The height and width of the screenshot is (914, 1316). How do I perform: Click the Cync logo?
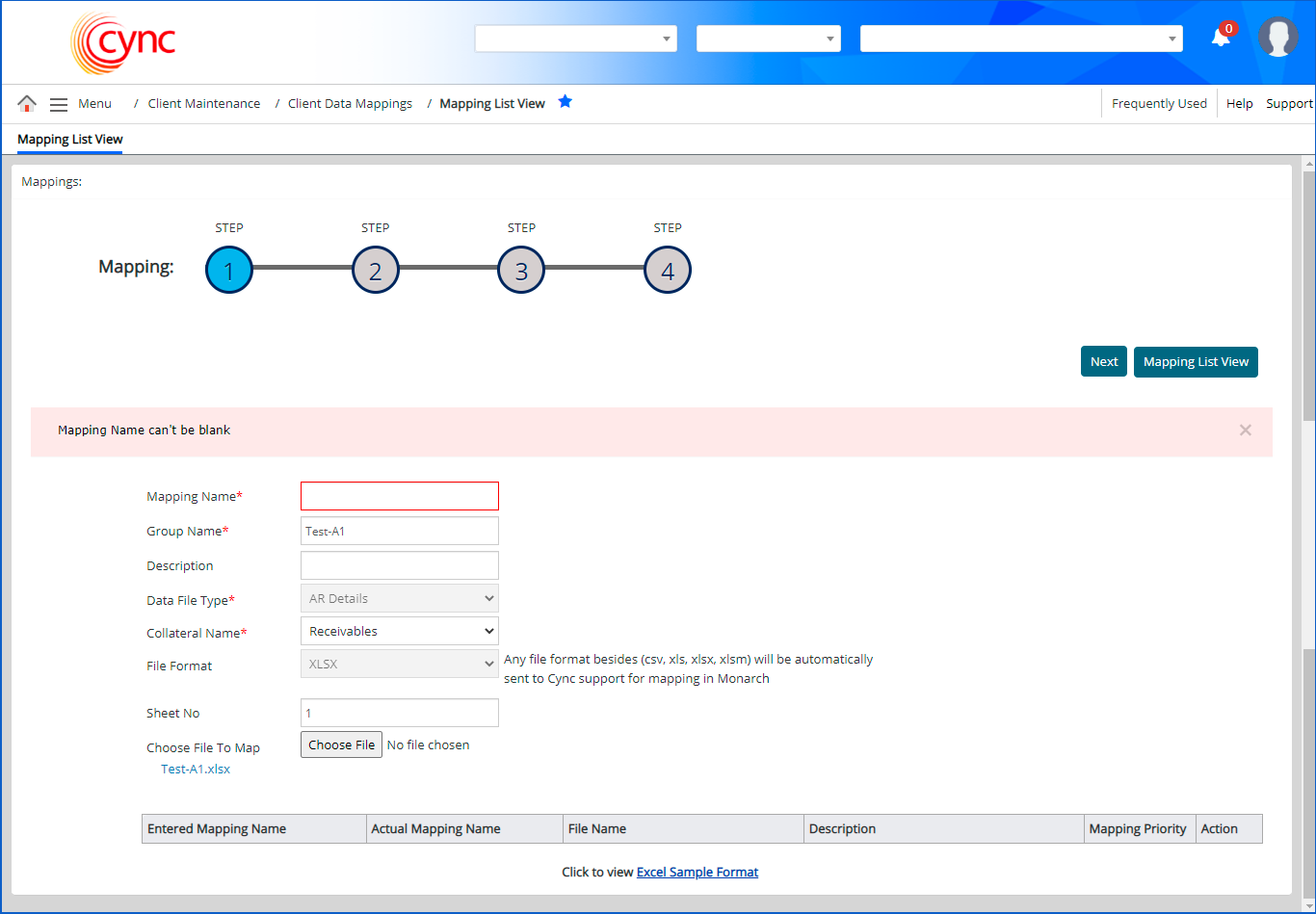pyautogui.click(x=123, y=42)
